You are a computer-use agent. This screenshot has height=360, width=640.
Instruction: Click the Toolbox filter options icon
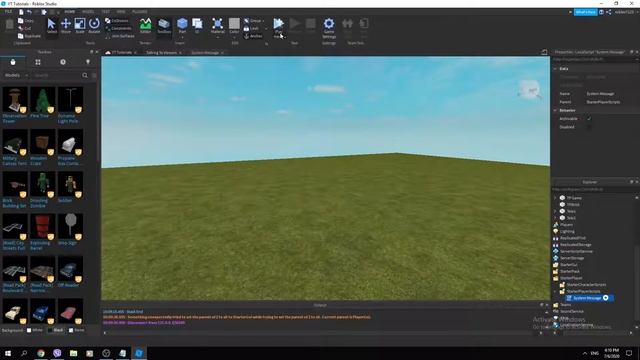click(94, 75)
